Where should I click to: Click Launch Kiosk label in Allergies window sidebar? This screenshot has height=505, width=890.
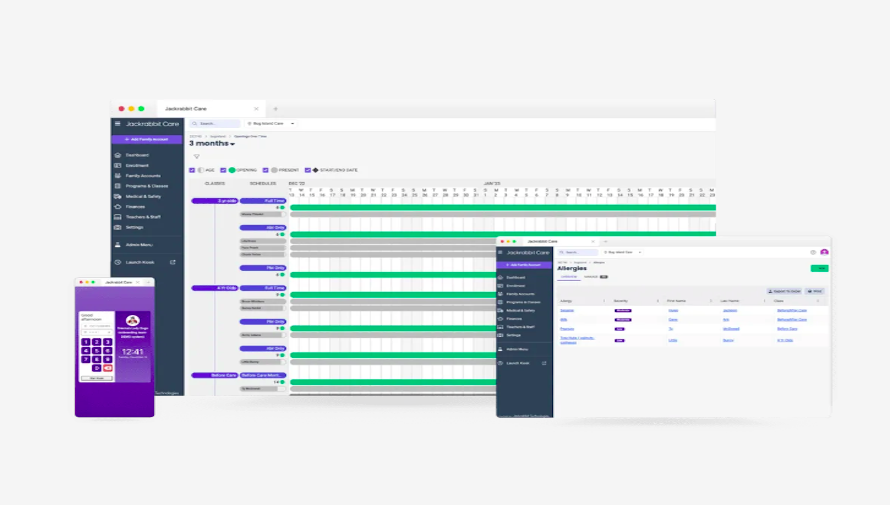point(518,363)
